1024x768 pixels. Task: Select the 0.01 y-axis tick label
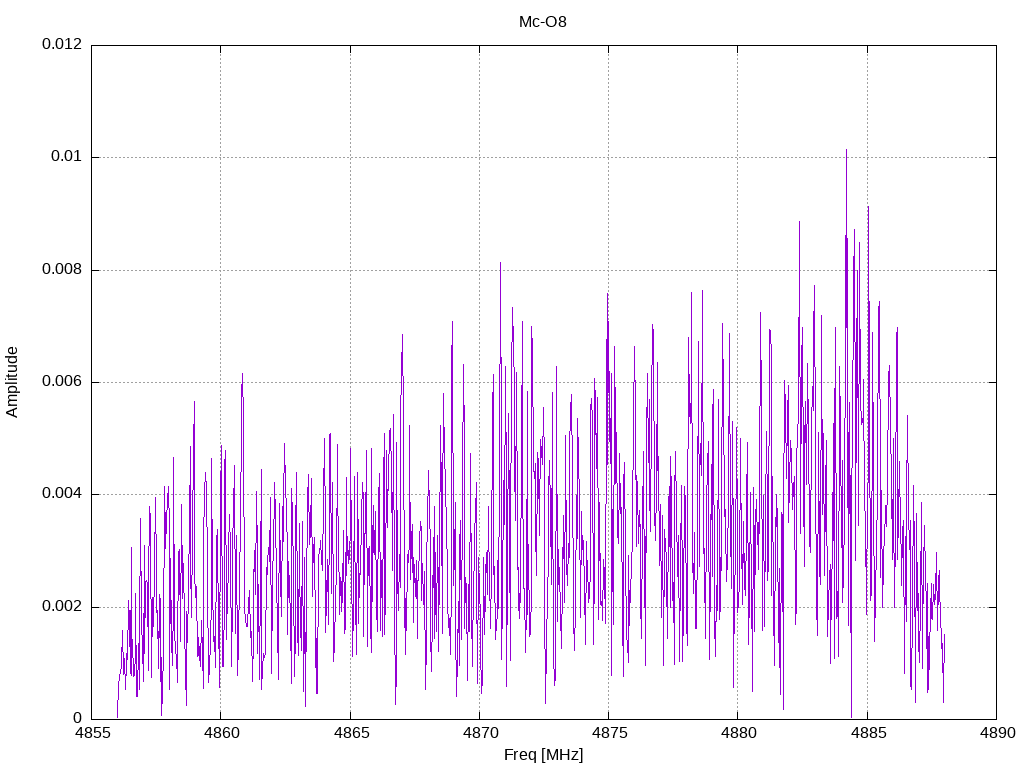(66, 158)
